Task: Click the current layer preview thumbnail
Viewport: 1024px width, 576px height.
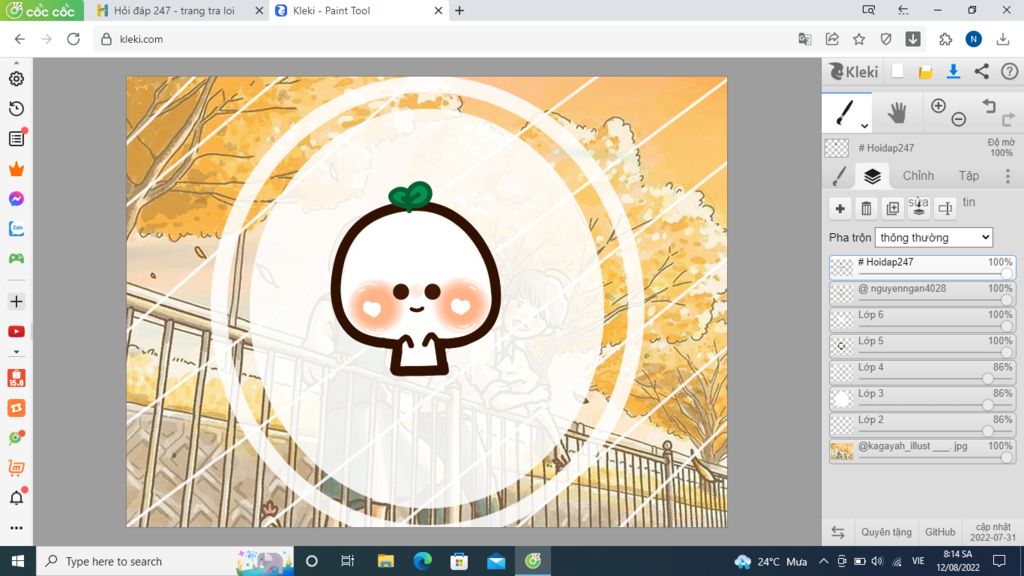Action: tap(837, 148)
